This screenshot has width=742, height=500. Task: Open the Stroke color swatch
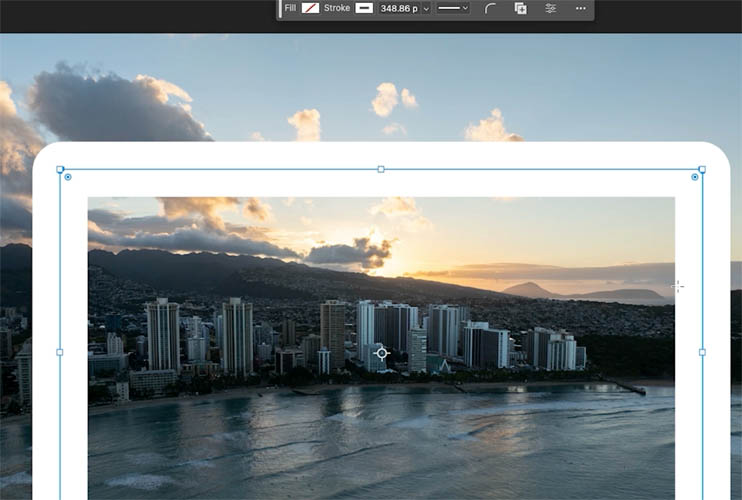(x=364, y=8)
